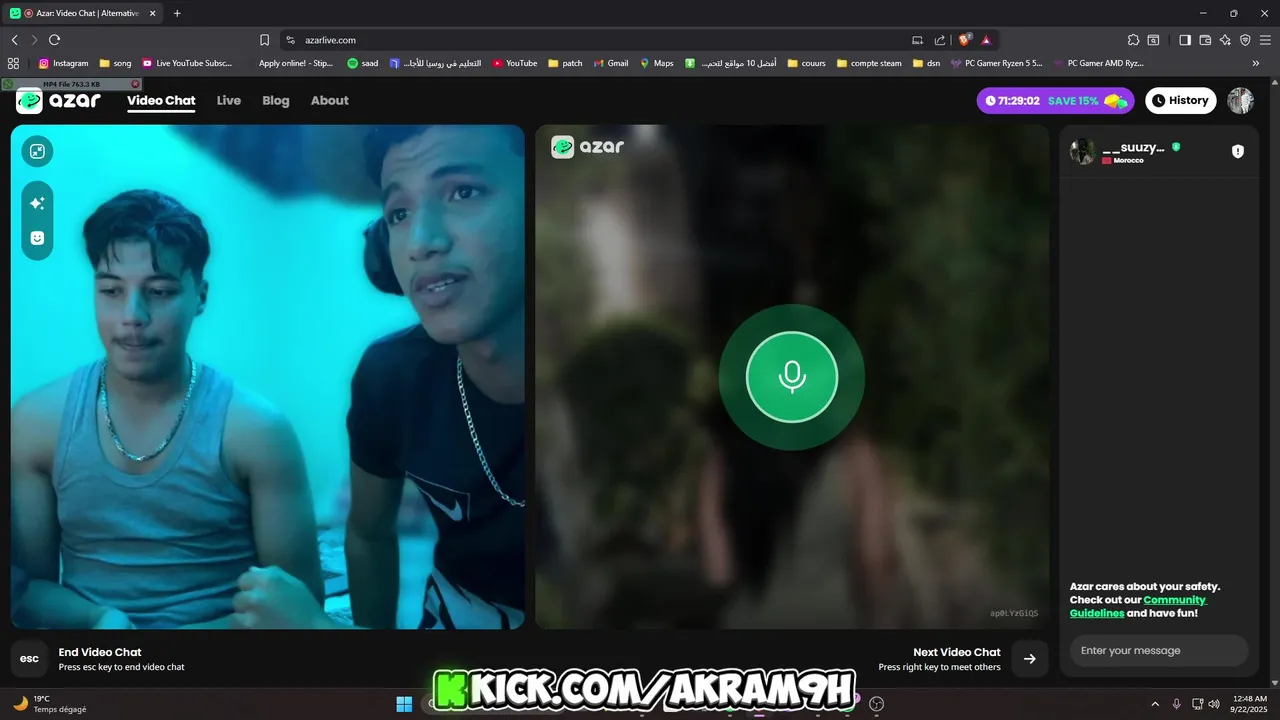This screenshot has height=720, width=1280.
Task: Open the patch bookmarks folder
Action: pos(565,63)
